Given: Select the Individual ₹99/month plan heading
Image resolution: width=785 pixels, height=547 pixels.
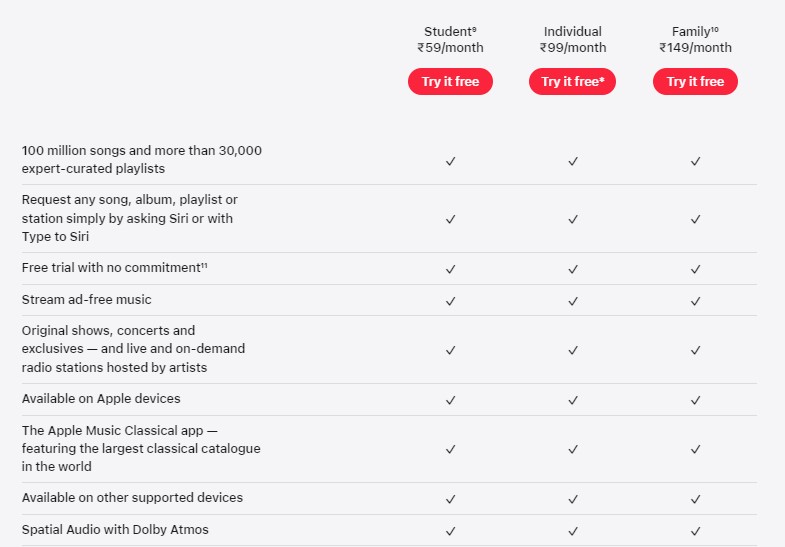Looking at the screenshot, I should [x=573, y=40].
